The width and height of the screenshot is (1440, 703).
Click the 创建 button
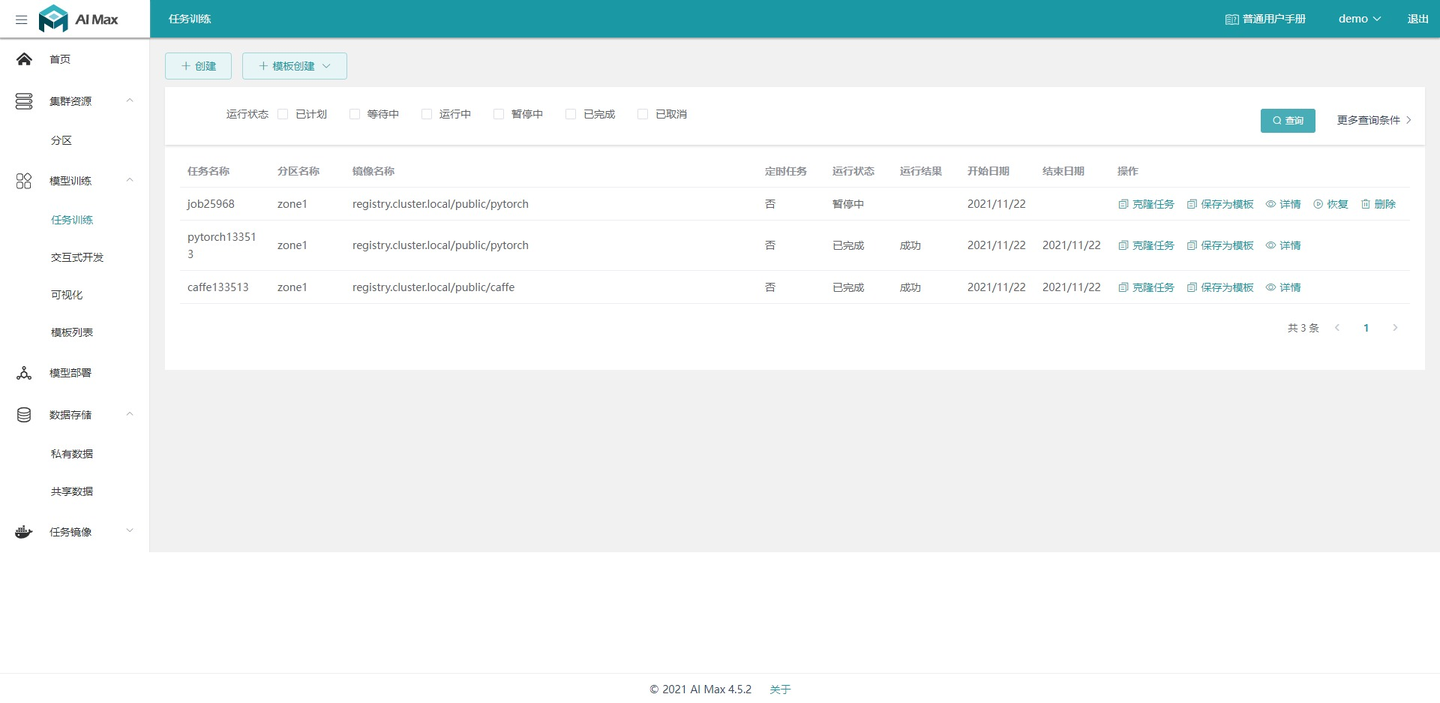pyautogui.click(x=198, y=65)
